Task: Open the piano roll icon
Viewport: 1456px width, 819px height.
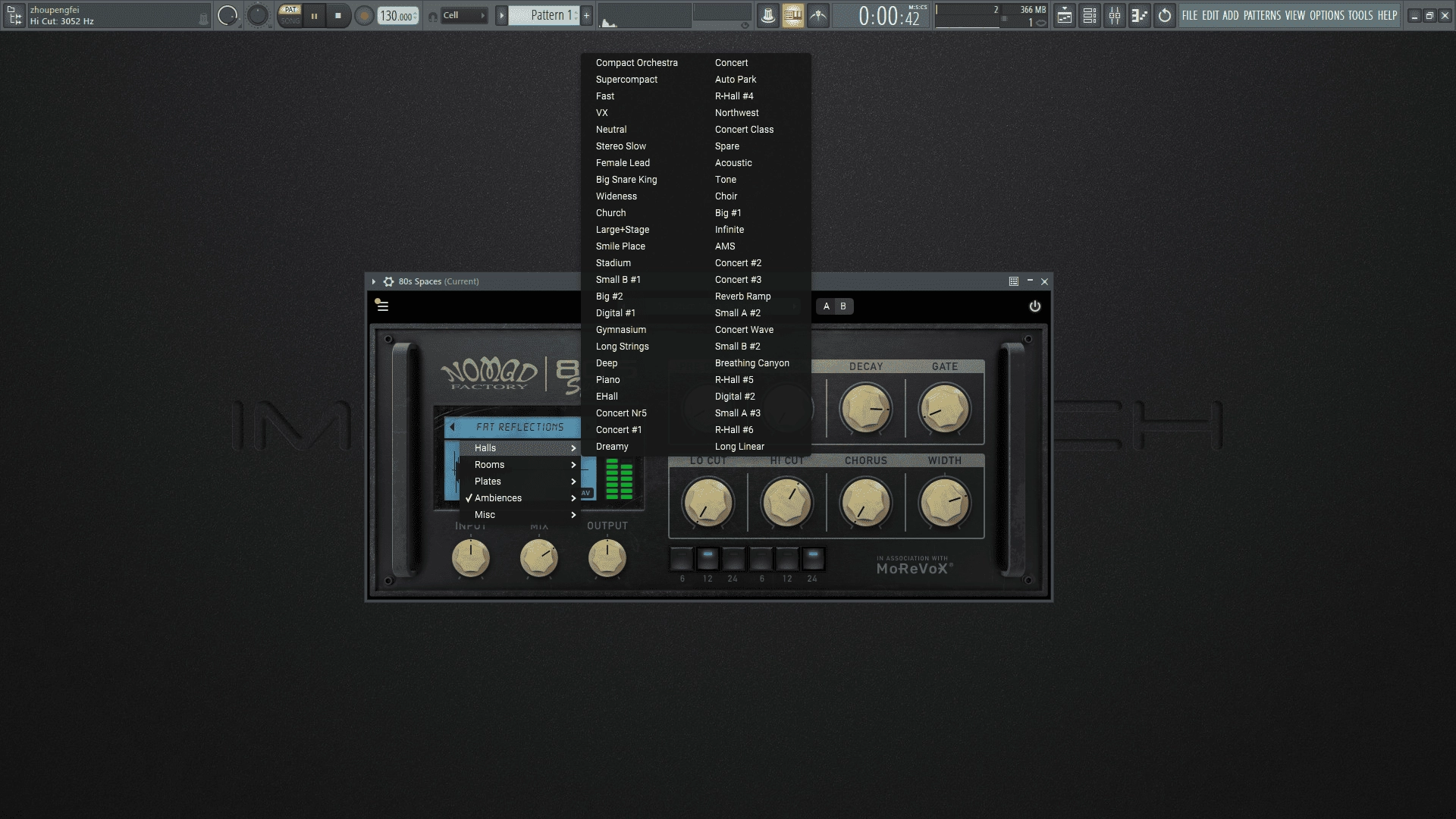Action: coord(1139,15)
